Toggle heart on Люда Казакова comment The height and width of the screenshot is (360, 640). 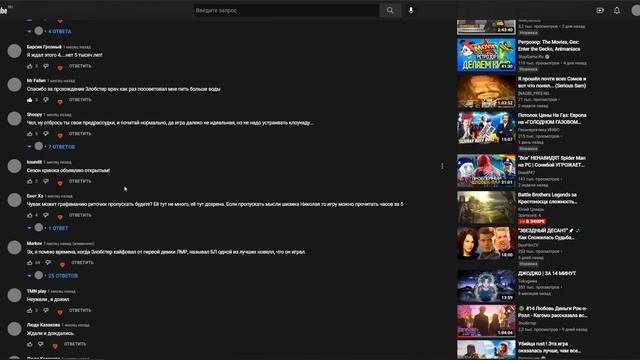[x=55, y=346]
